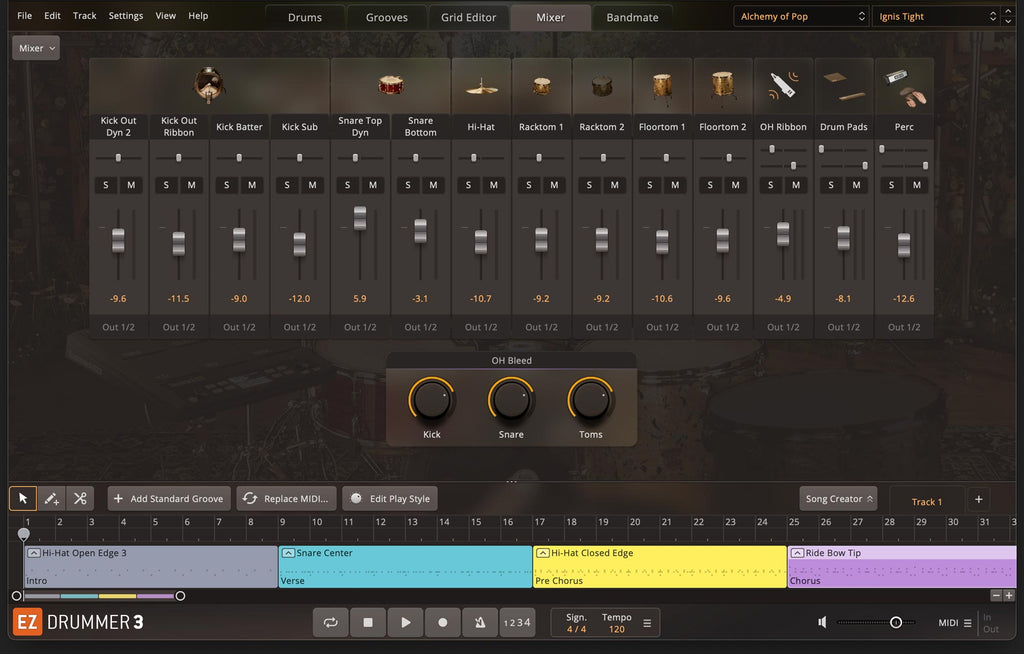Open the tempo menu hamburger icon
Image resolution: width=1024 pixels, height=654 pixels.
click(x=647, y=623)
